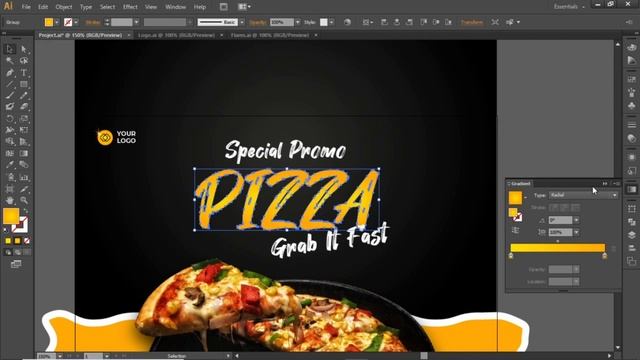The height and width of the screenshot is (360, 640).
Task: Switch to the Flares.ai document tab
Action: tap(270, 35)
